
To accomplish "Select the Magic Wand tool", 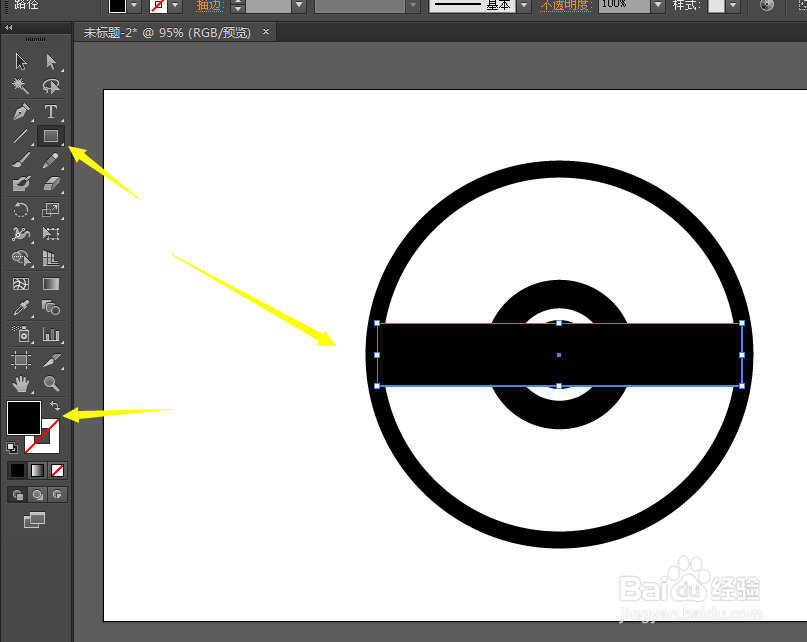I will [x=21, y=85].
